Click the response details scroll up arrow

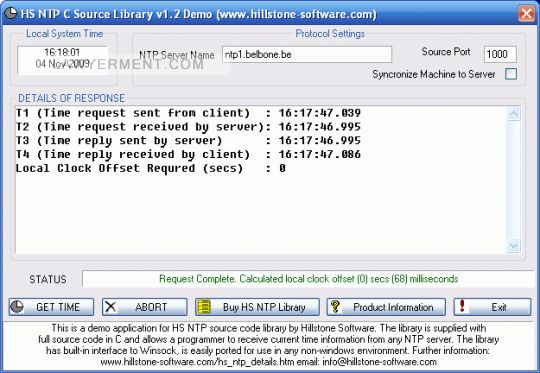514,114
